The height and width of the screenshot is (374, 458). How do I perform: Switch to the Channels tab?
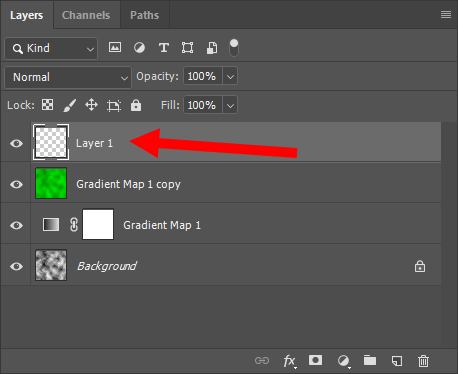click(86, 15)
